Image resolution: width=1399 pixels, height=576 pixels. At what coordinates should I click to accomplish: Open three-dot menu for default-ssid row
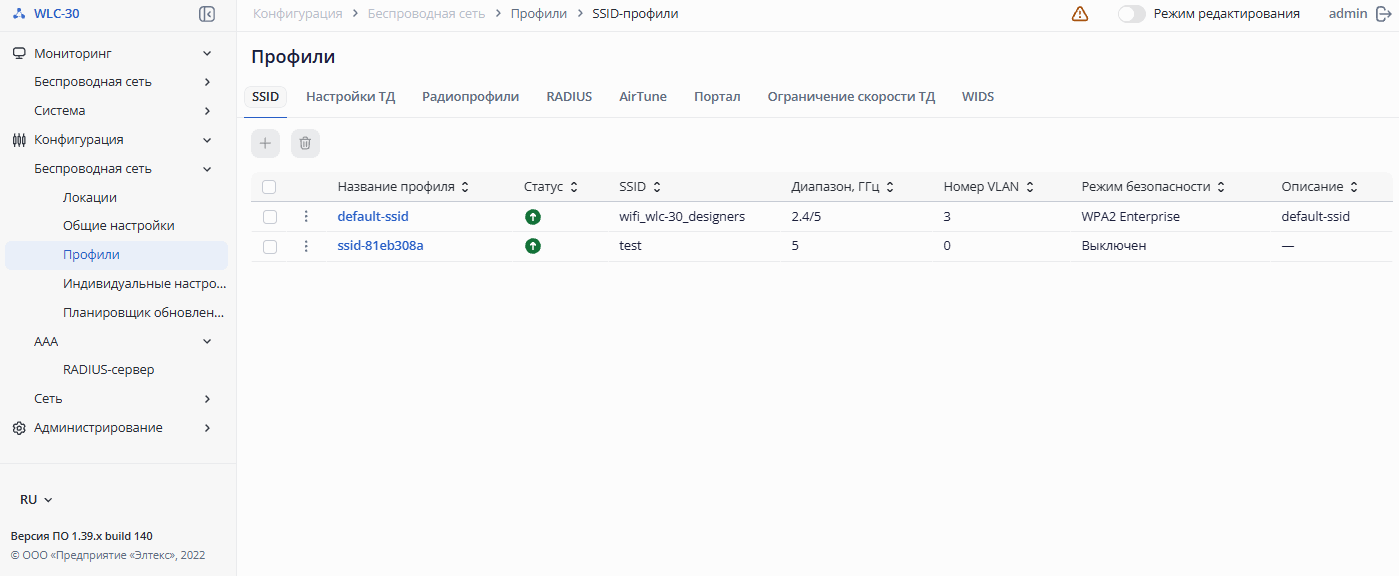pyautogui.click(x=306, y=216)
